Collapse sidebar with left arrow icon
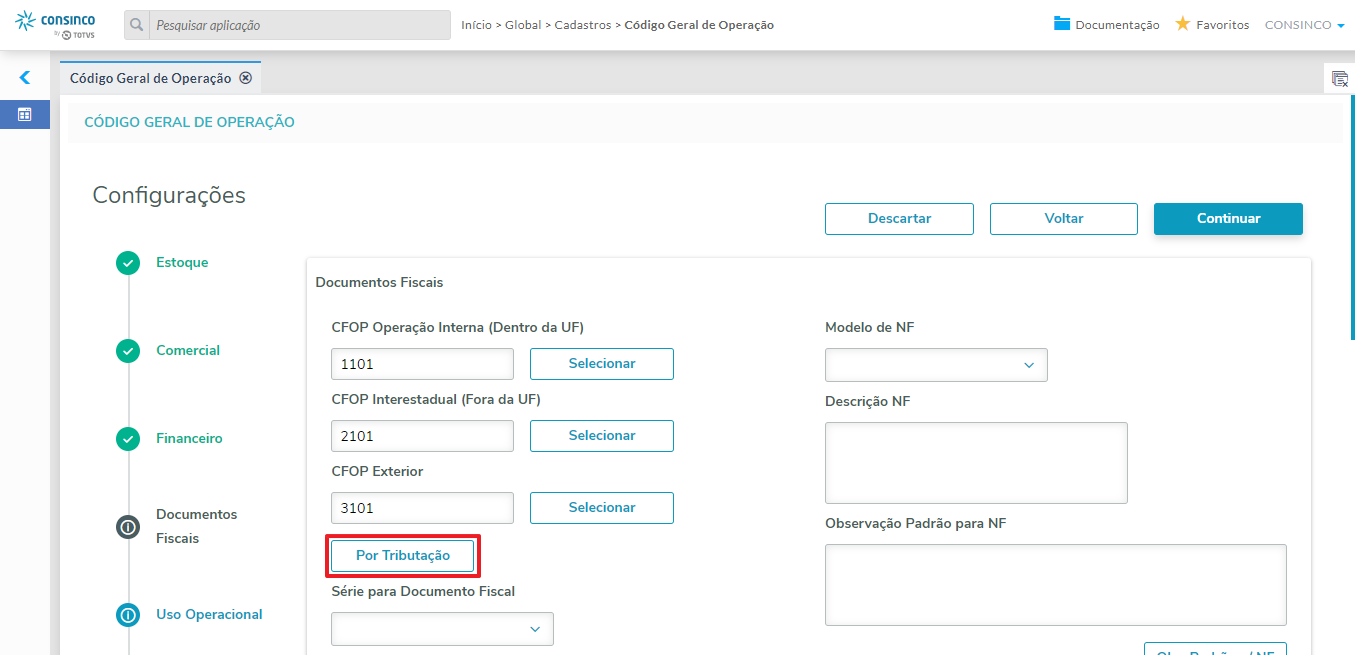 [25, 77]
